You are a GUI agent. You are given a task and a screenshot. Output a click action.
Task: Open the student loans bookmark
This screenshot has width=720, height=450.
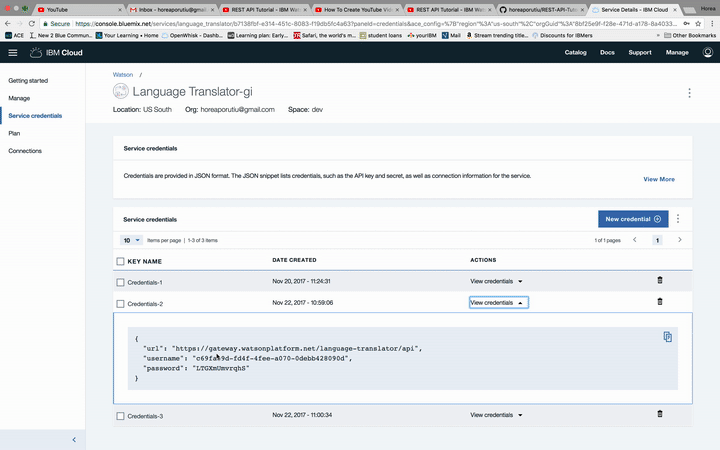[381, 35]
